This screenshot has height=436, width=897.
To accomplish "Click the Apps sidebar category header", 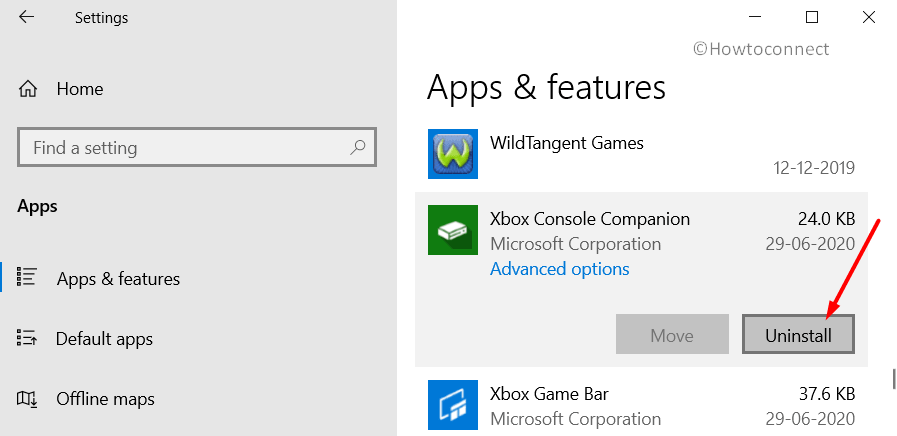I will pos(37,206).
